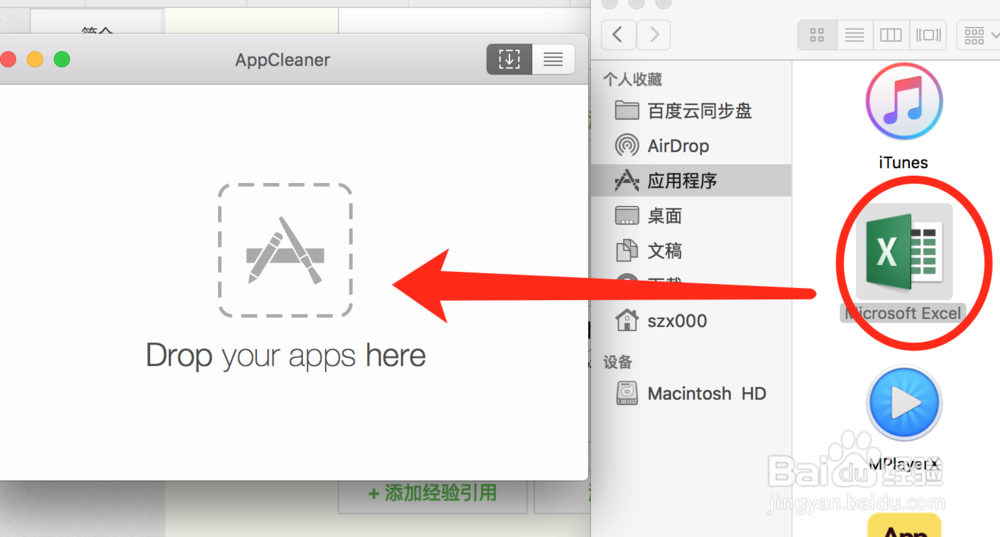
Task: Click the iTunes file name label
Action: point(903,163)
